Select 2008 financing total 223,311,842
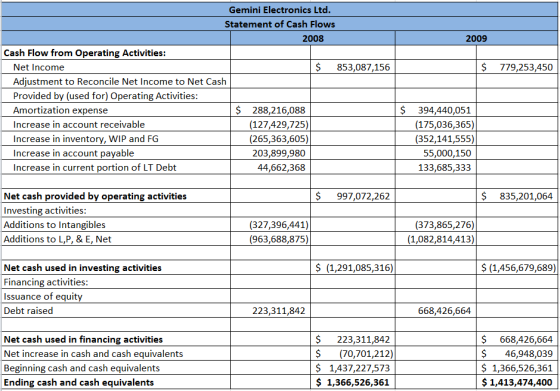The width and height of the screenshot is (560, 391). 363,339
